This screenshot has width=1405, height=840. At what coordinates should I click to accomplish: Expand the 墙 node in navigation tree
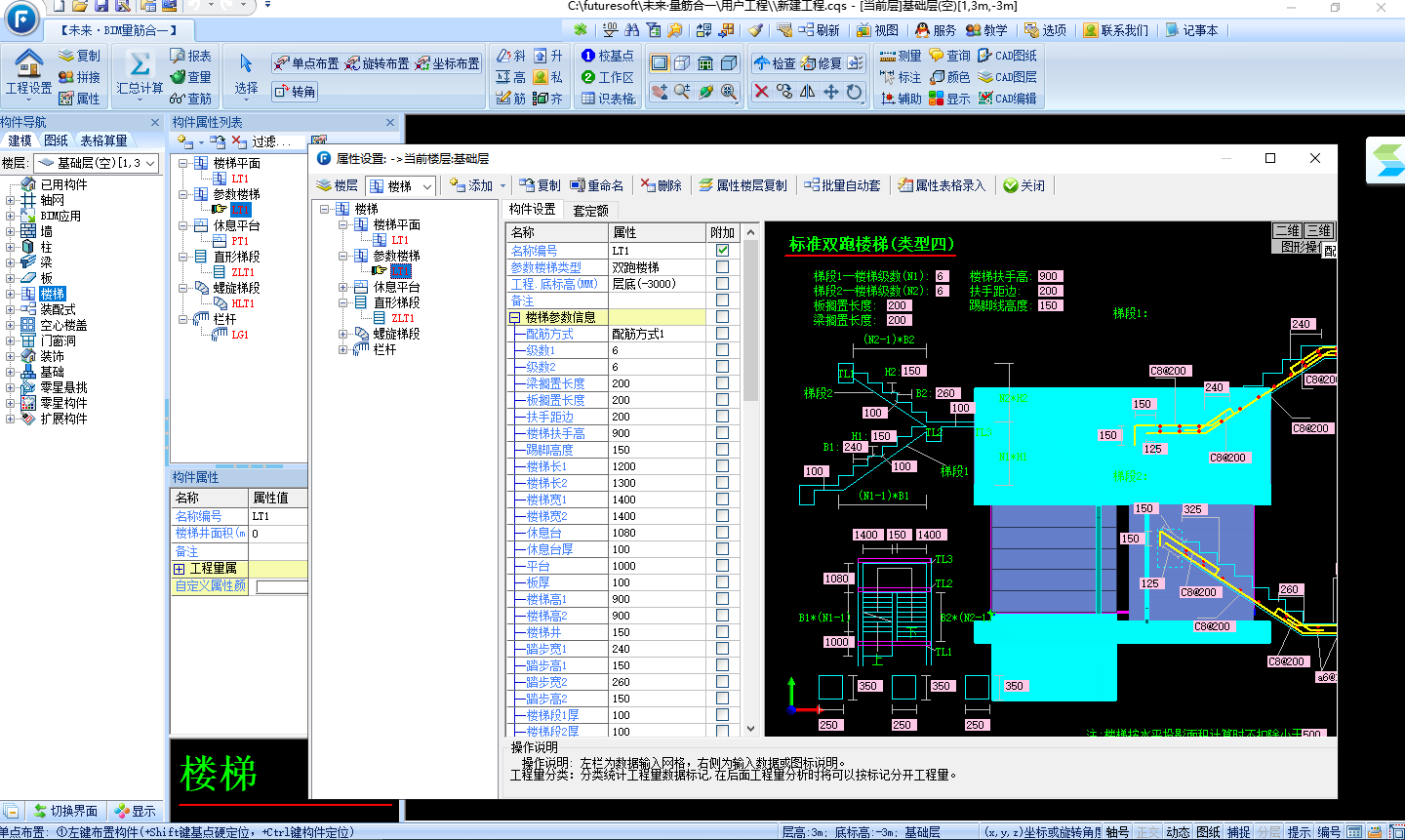10,231
